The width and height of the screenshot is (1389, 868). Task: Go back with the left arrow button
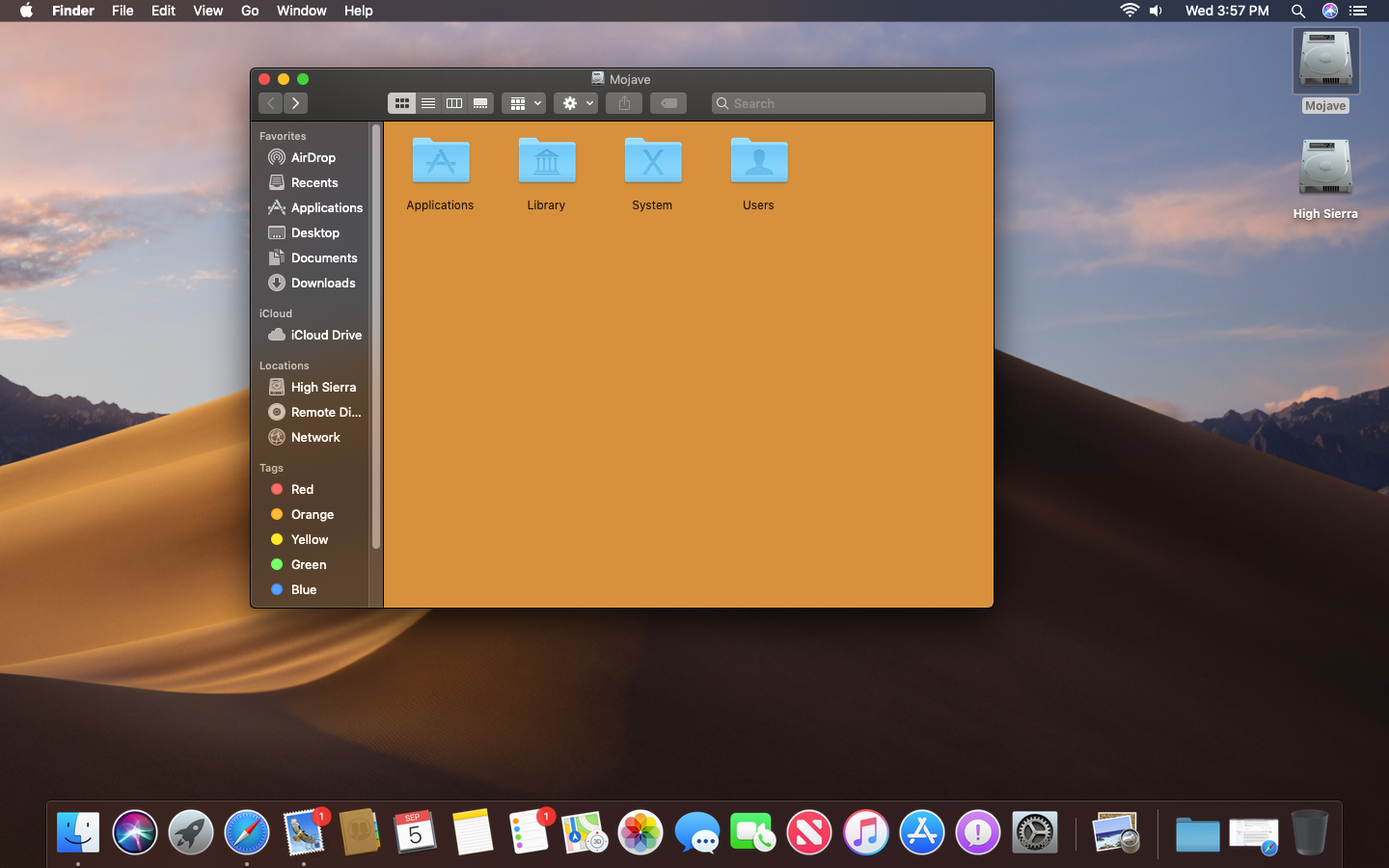pos(271,103)
